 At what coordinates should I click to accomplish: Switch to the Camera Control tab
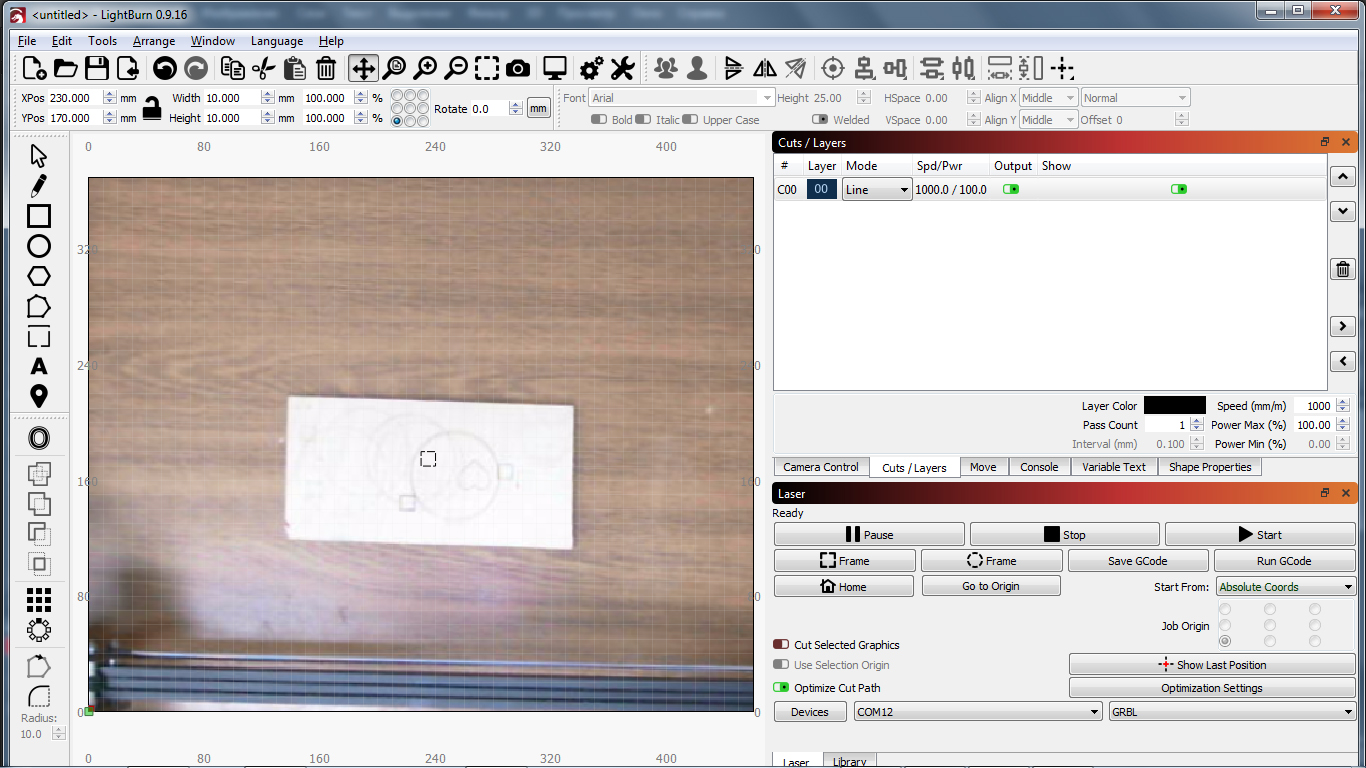(x=821, y=467)
